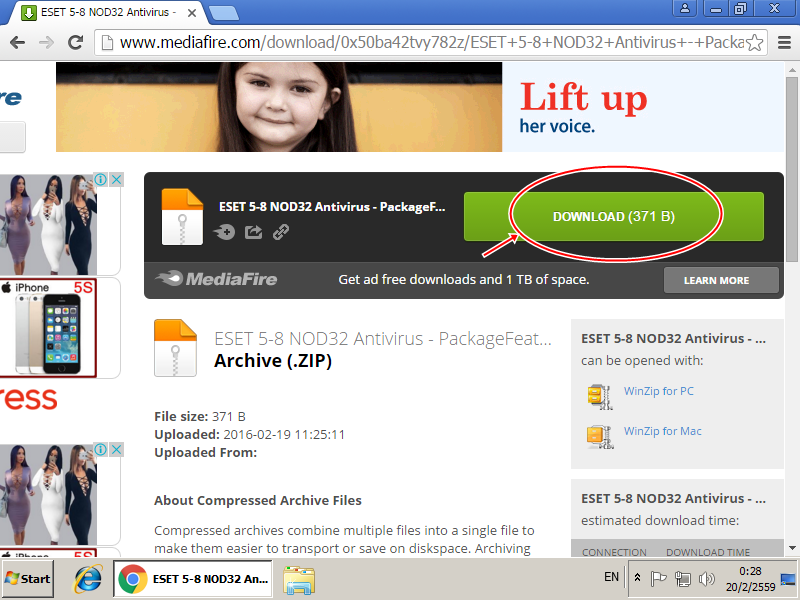This screenshot has height=600, width=800.
Task: Close the lower fashion dress ad
Action: (117, 449)
